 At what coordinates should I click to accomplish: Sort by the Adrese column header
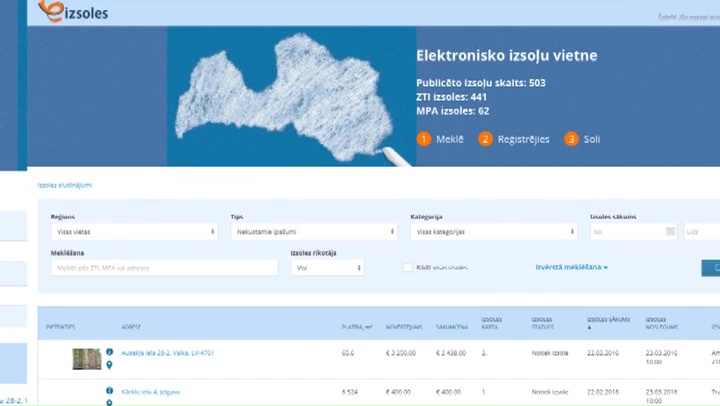point(131,327)
